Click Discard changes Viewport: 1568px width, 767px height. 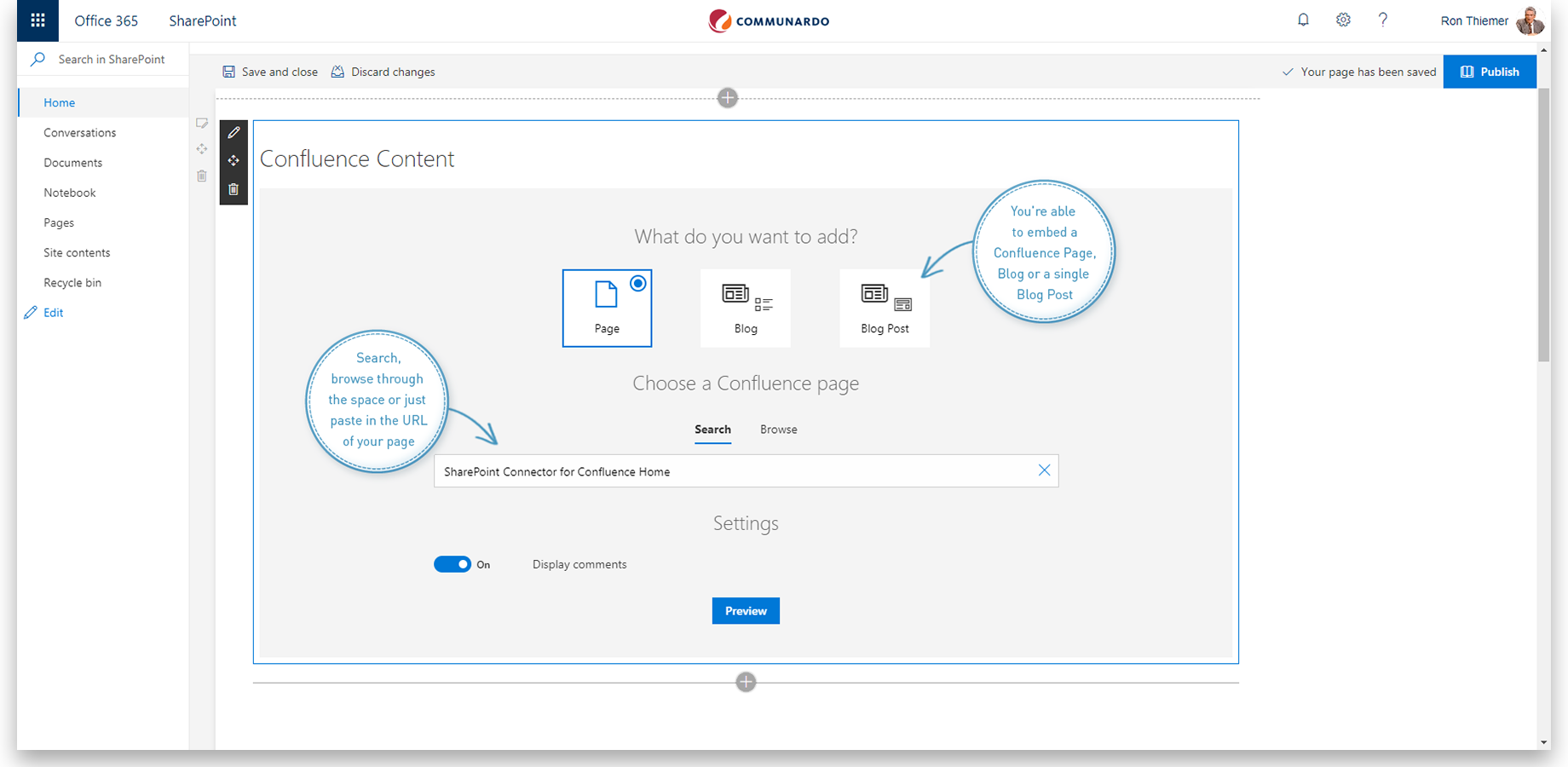click(383, 72)
